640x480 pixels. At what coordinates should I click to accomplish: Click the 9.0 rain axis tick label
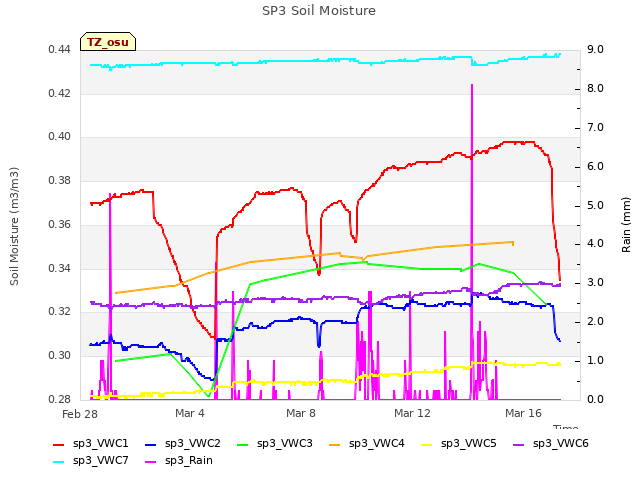tap(595, 50)
